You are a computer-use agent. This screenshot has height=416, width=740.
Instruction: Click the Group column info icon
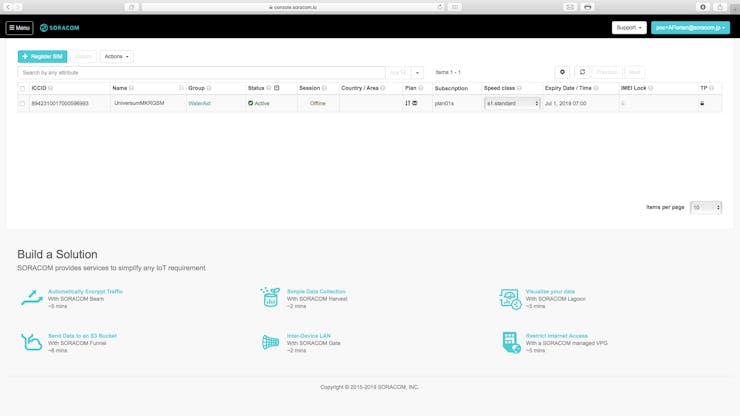coord(209,88)
